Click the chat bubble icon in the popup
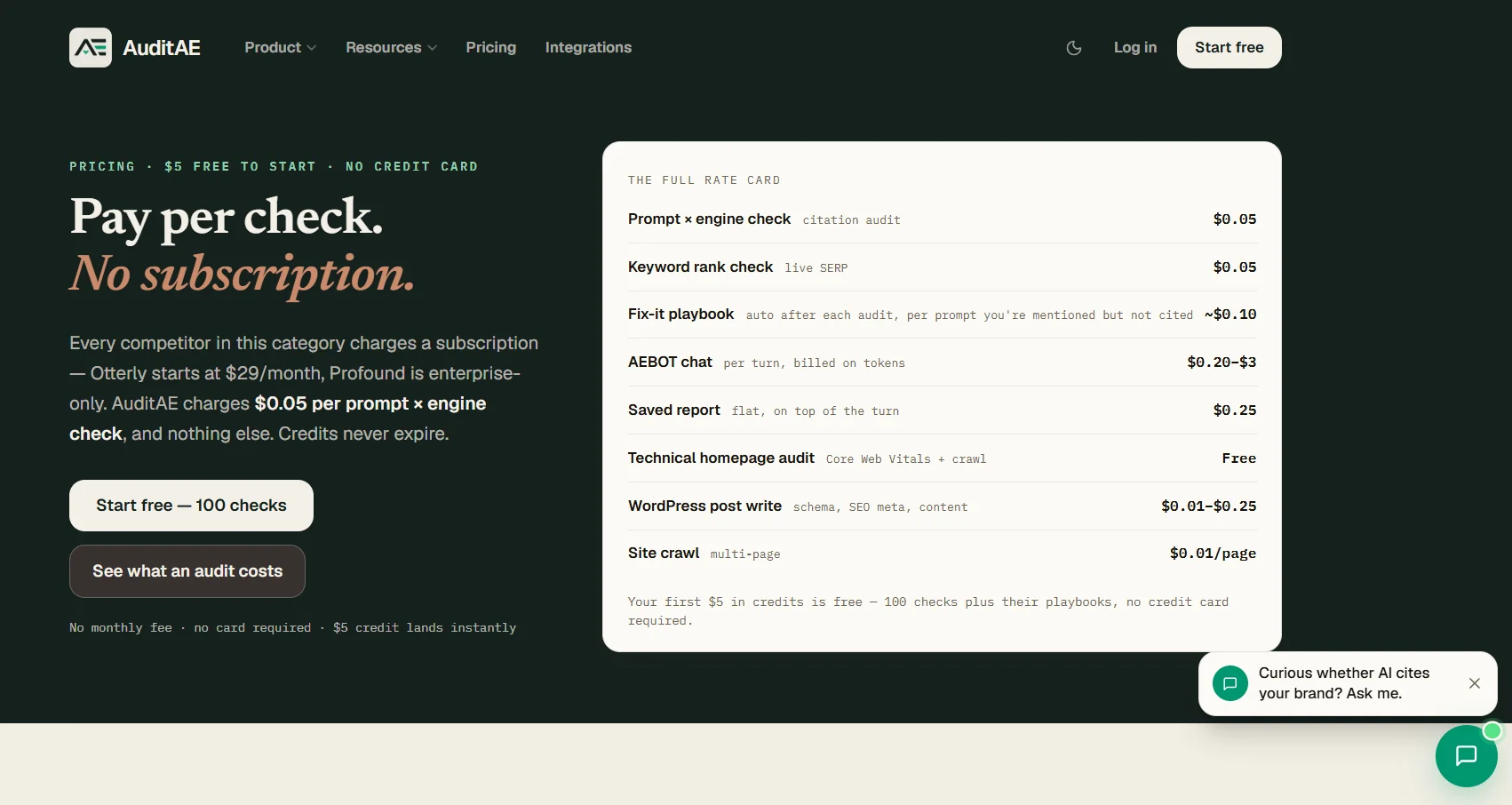The width and height of the screenshot is (1512, 805). coord(1230,683)
